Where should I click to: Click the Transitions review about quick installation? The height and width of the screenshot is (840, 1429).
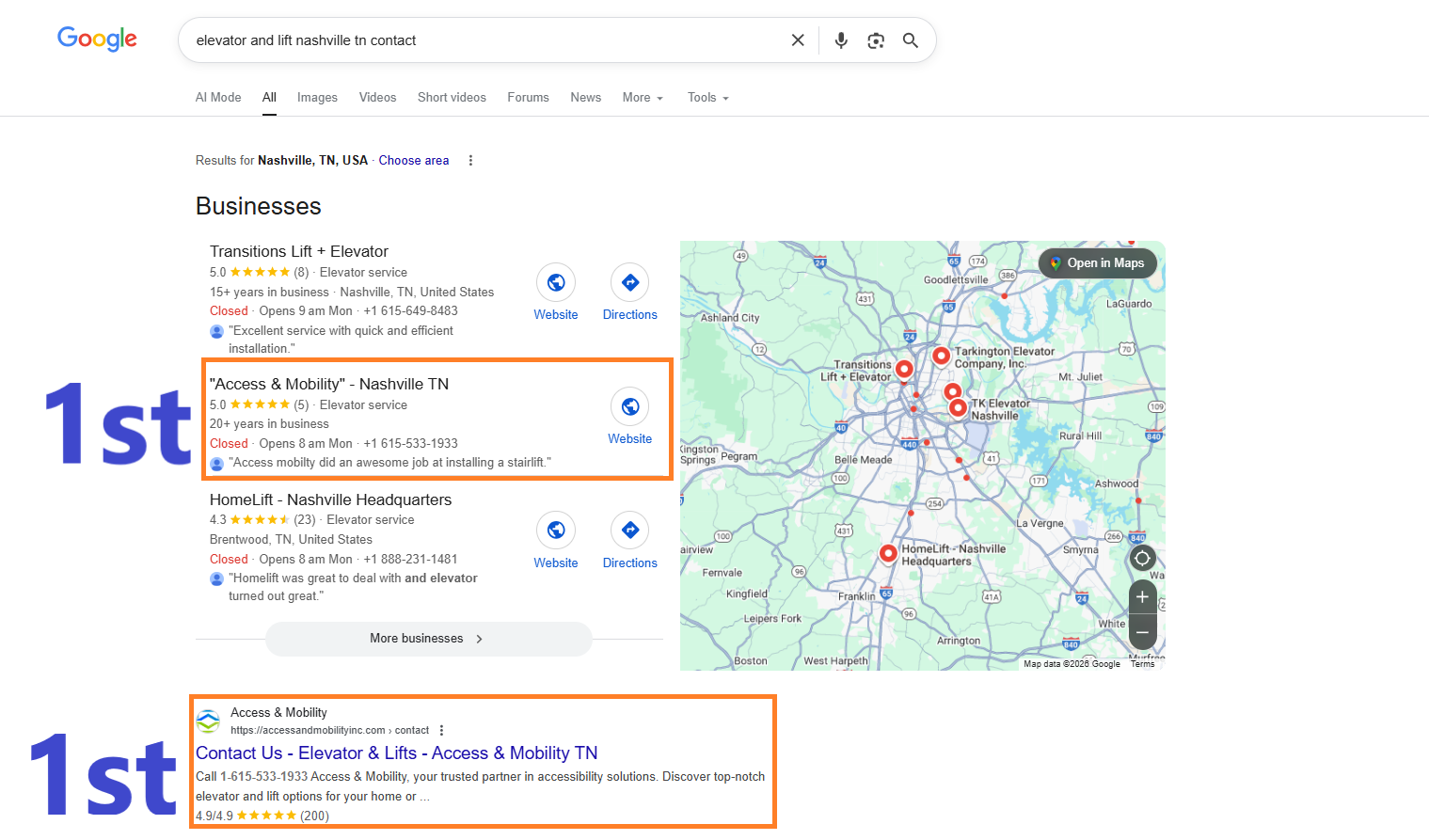pos(341,340)
